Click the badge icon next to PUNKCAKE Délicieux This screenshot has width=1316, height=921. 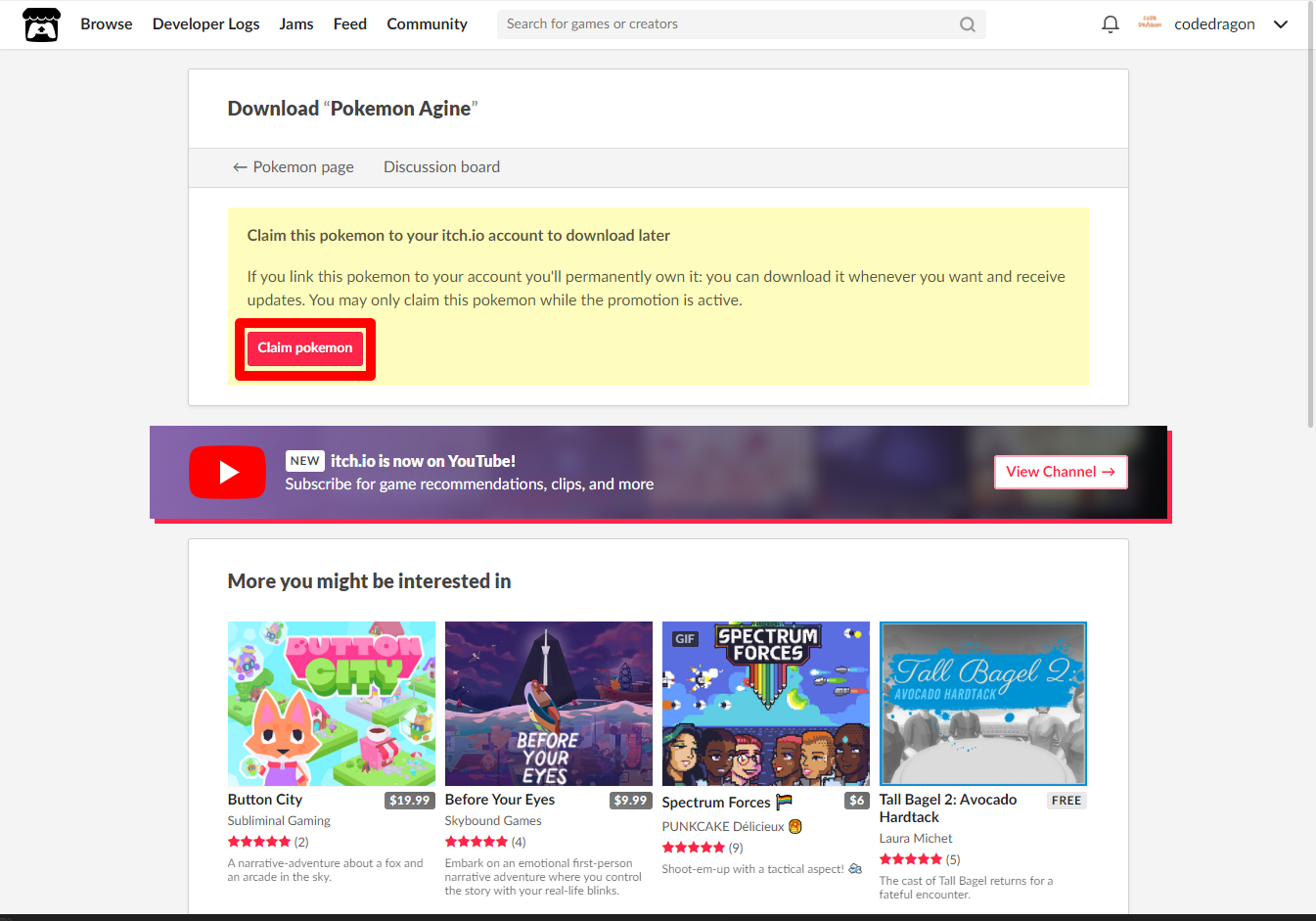795,826
